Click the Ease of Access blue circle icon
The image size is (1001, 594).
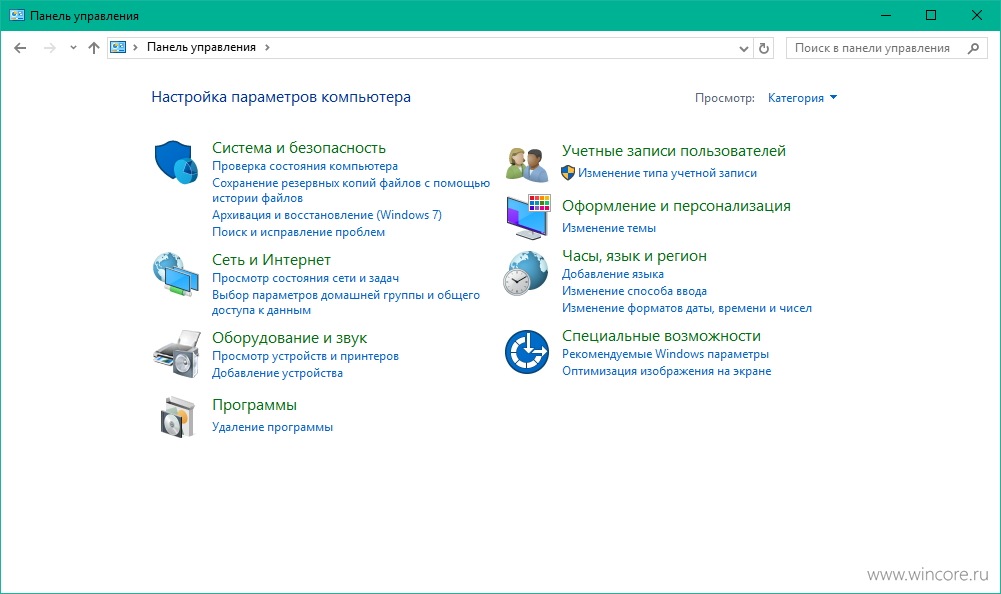[527, 352]
